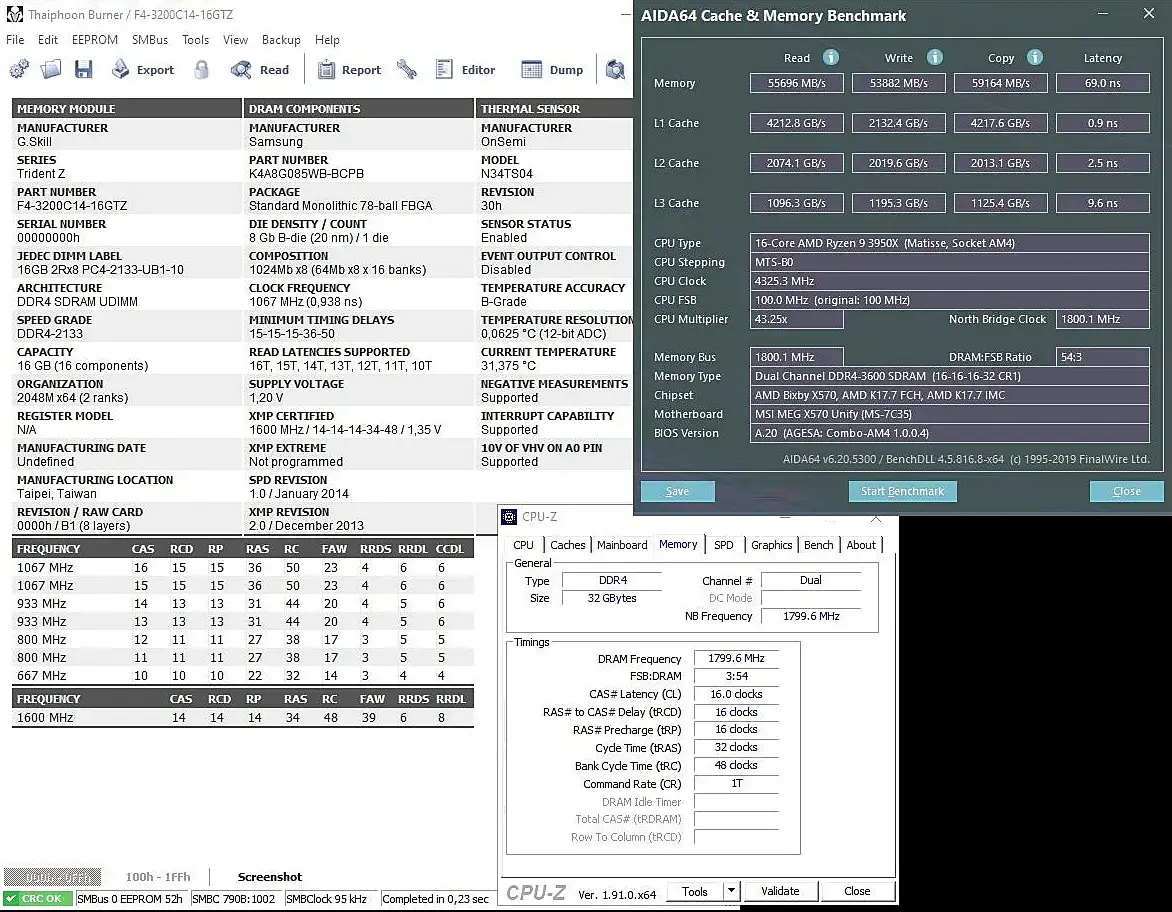Click Start Benchmark in AIDA64
Viewport: 1172px width, 912px height.
(x=902, y=491)
